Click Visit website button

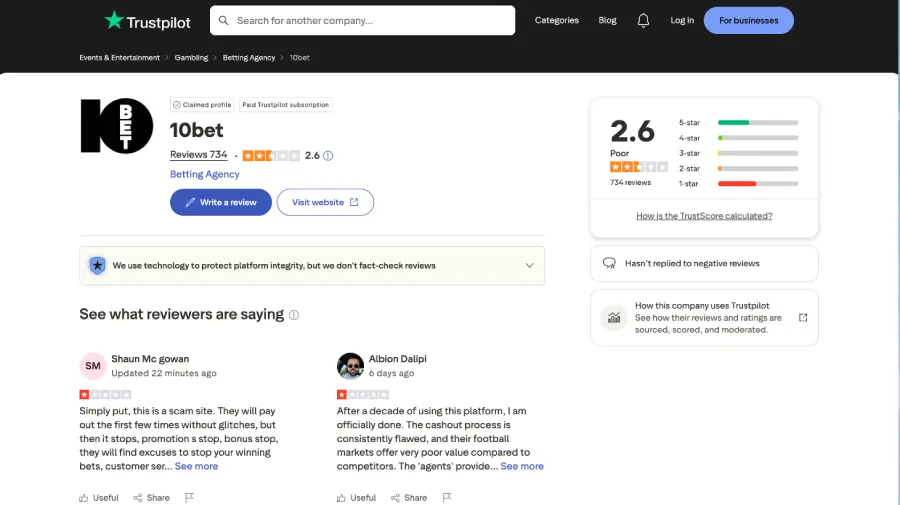[325, 202]
